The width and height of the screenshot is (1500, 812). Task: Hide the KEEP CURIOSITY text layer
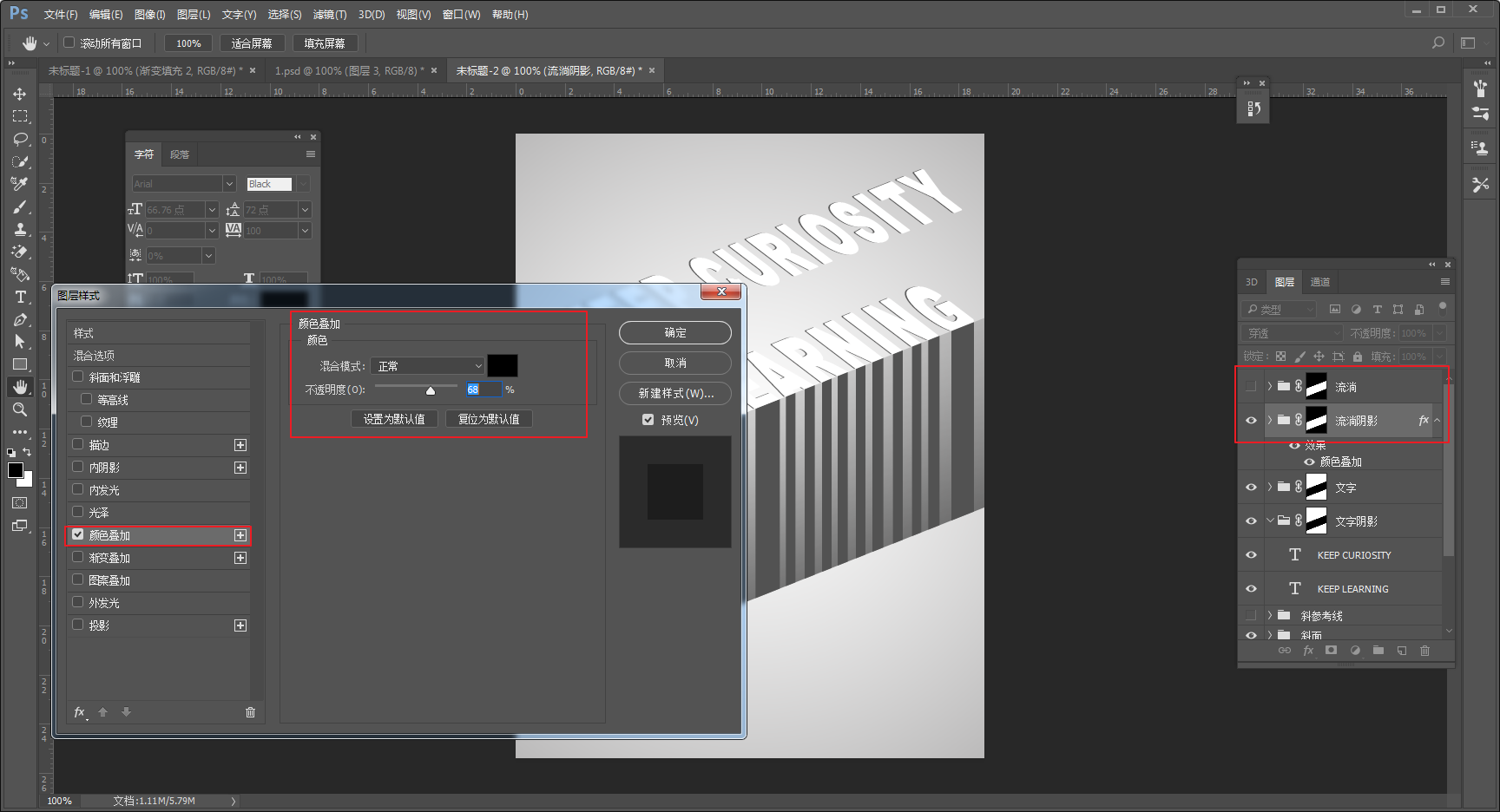click(1251, 555)
